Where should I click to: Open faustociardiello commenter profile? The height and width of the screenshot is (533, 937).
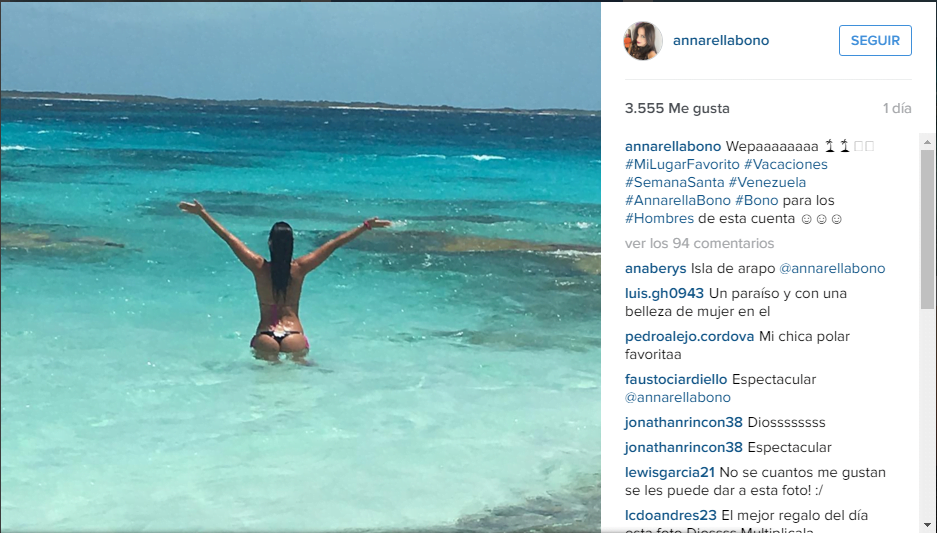click(x=676, y=379)
